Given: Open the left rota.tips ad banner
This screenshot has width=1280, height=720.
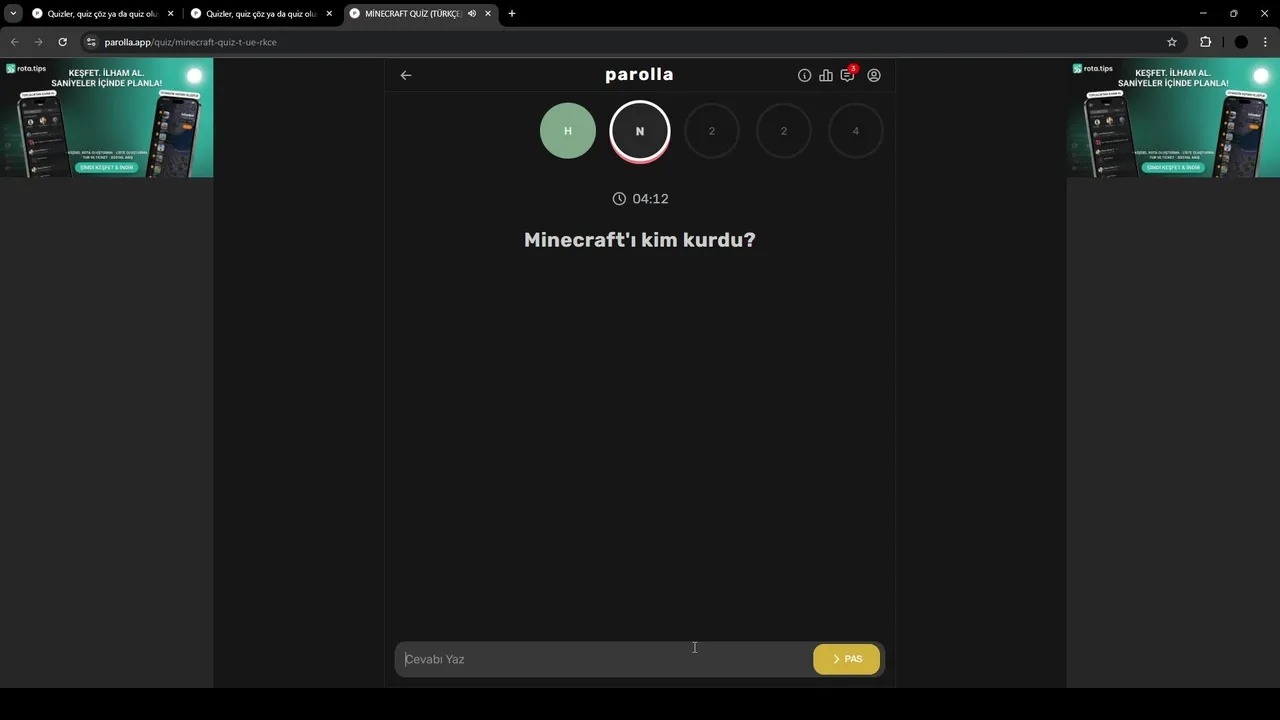Looking at the screenshot, I should [x=106, y=118].
